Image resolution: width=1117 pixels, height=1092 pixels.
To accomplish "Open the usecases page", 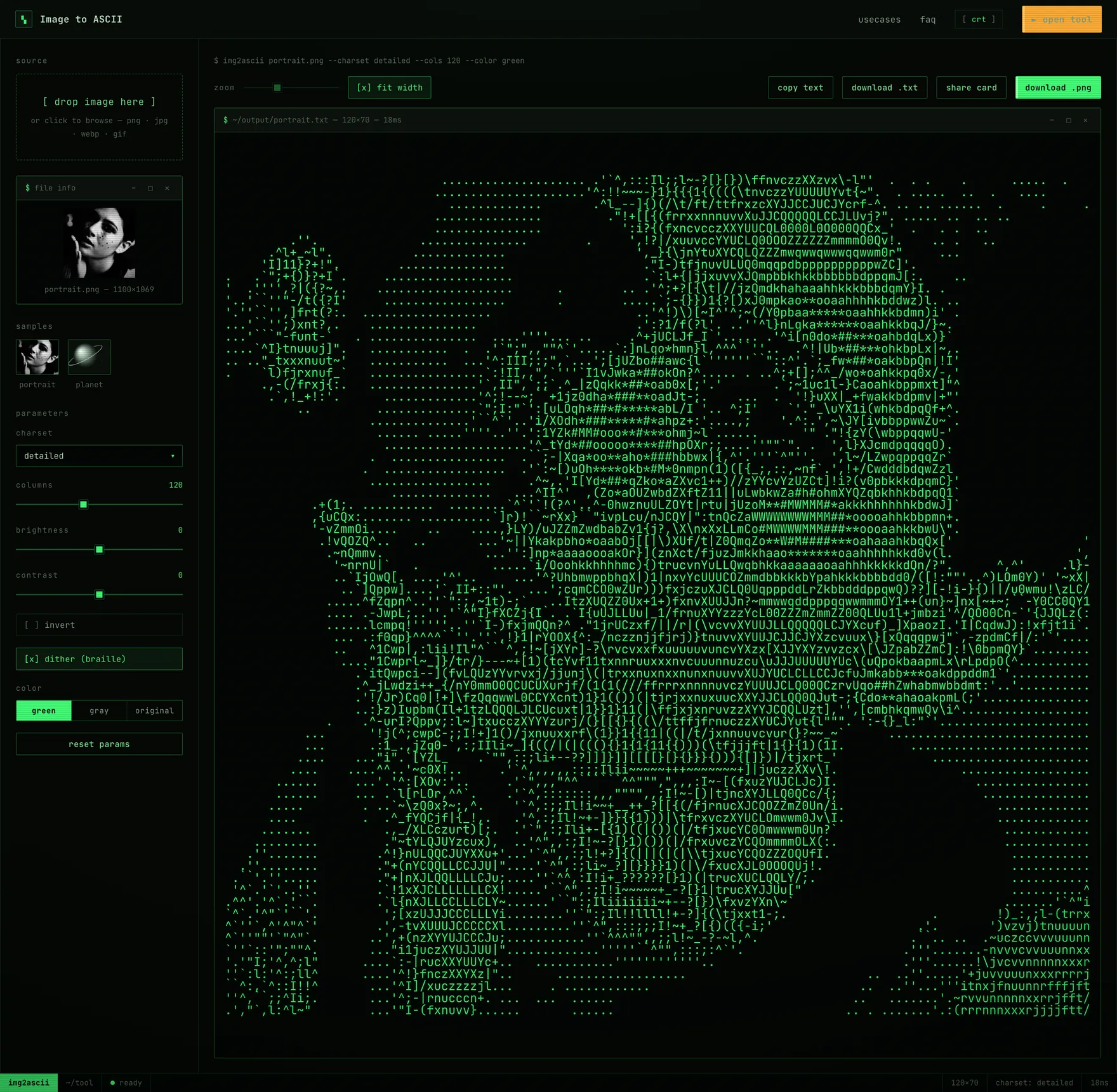I will coord(879,20).
